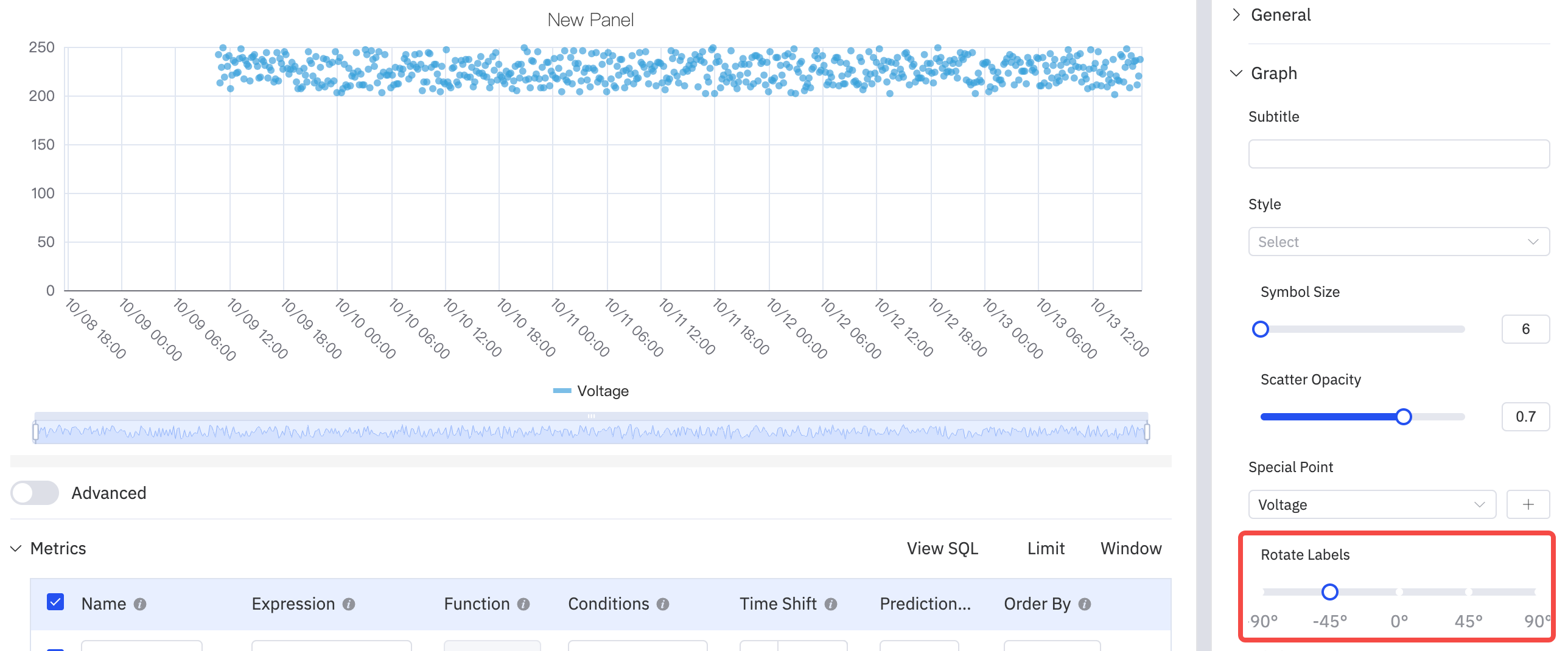
Task: Click the Window option
Action: 1131,548
